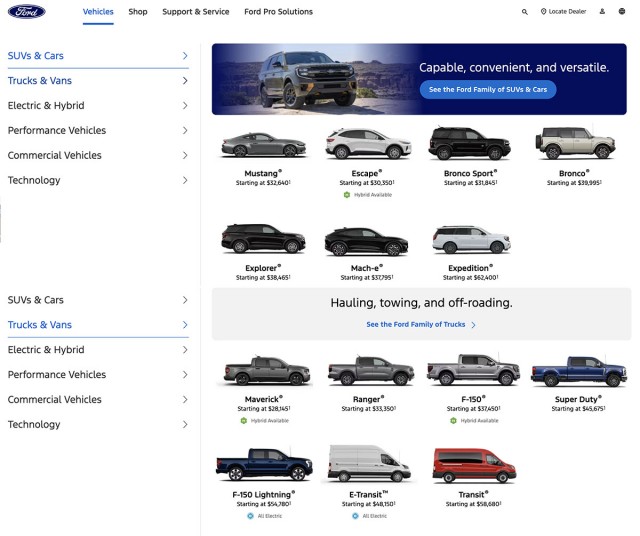Expand upper Trucks & Vans chevron
The image size is (640, 536).
[185, 80]
